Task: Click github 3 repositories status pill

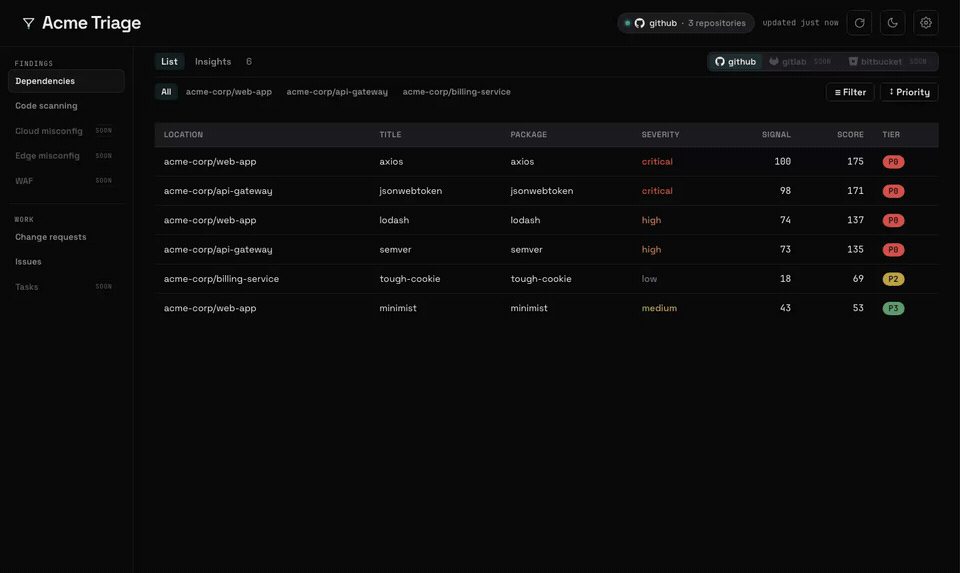Action: (685, 23)
